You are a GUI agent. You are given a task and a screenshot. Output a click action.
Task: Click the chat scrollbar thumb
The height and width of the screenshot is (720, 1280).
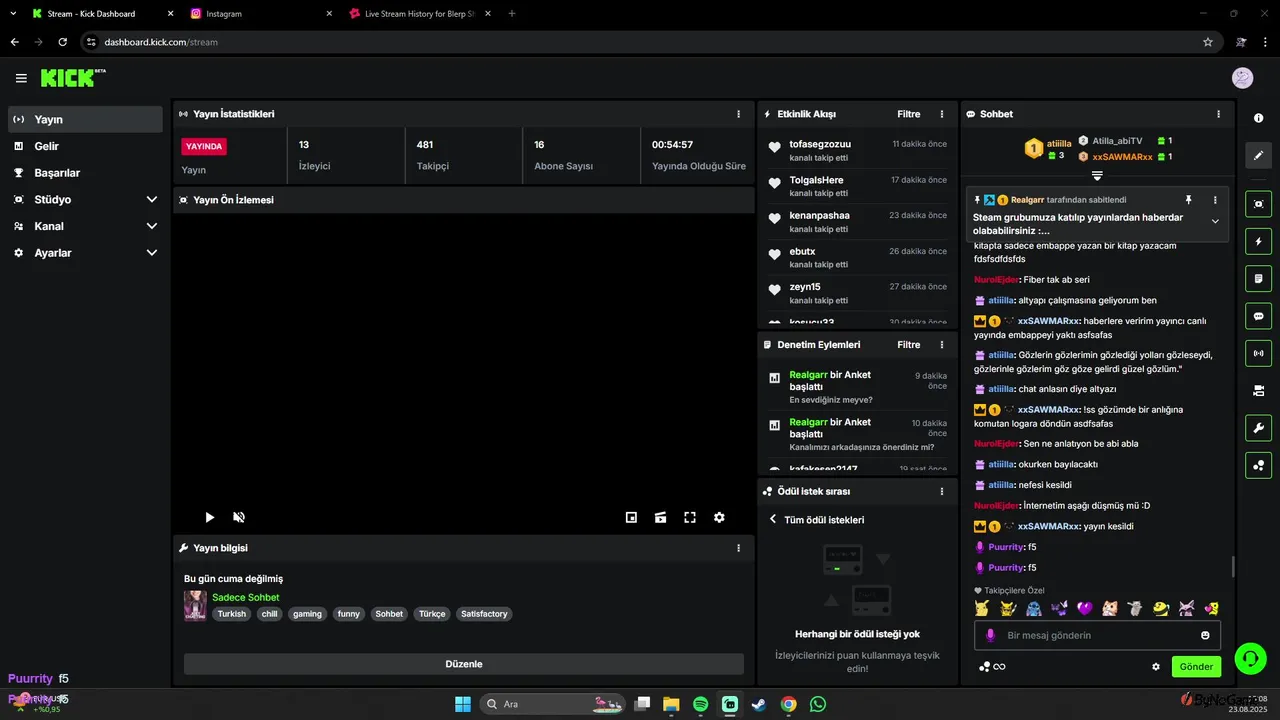click(1232, 567)
